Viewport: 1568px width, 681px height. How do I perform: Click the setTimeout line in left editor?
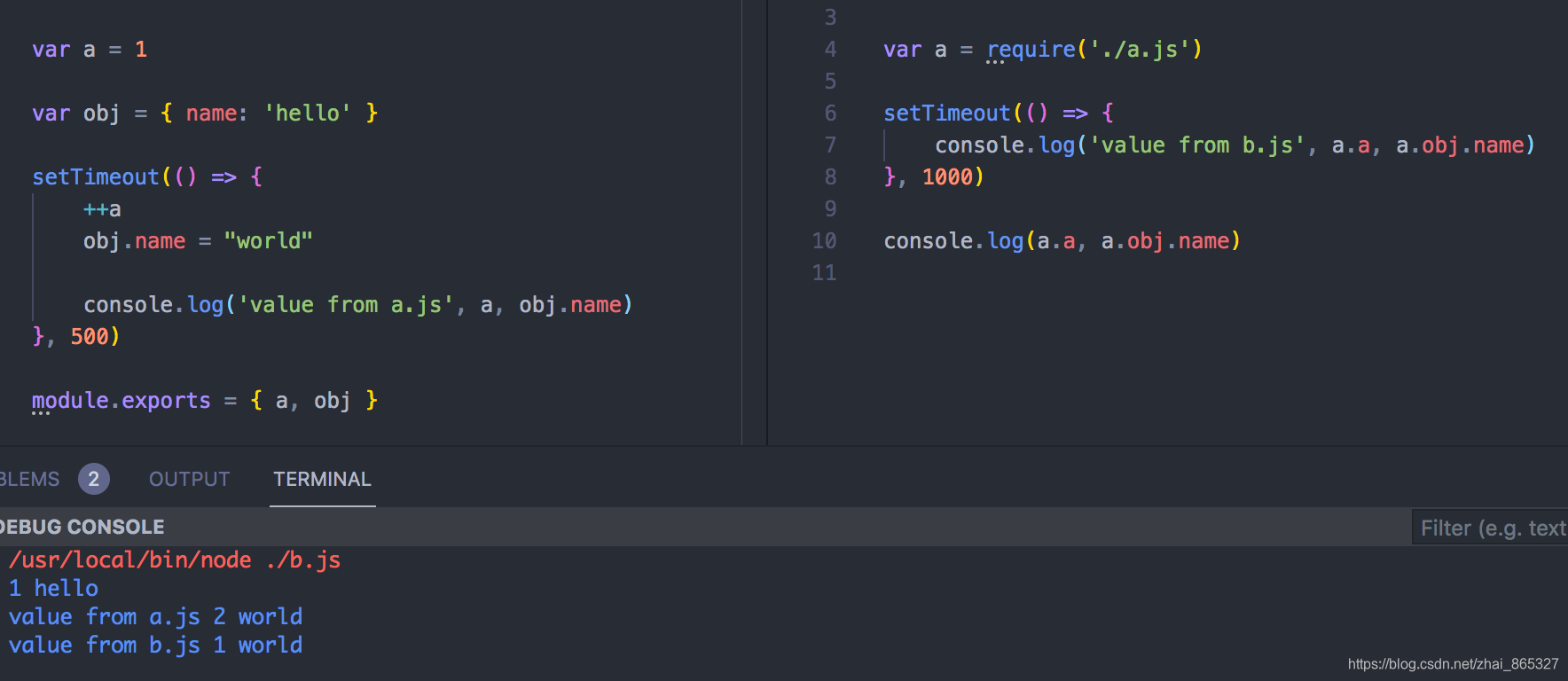(147, 177)
